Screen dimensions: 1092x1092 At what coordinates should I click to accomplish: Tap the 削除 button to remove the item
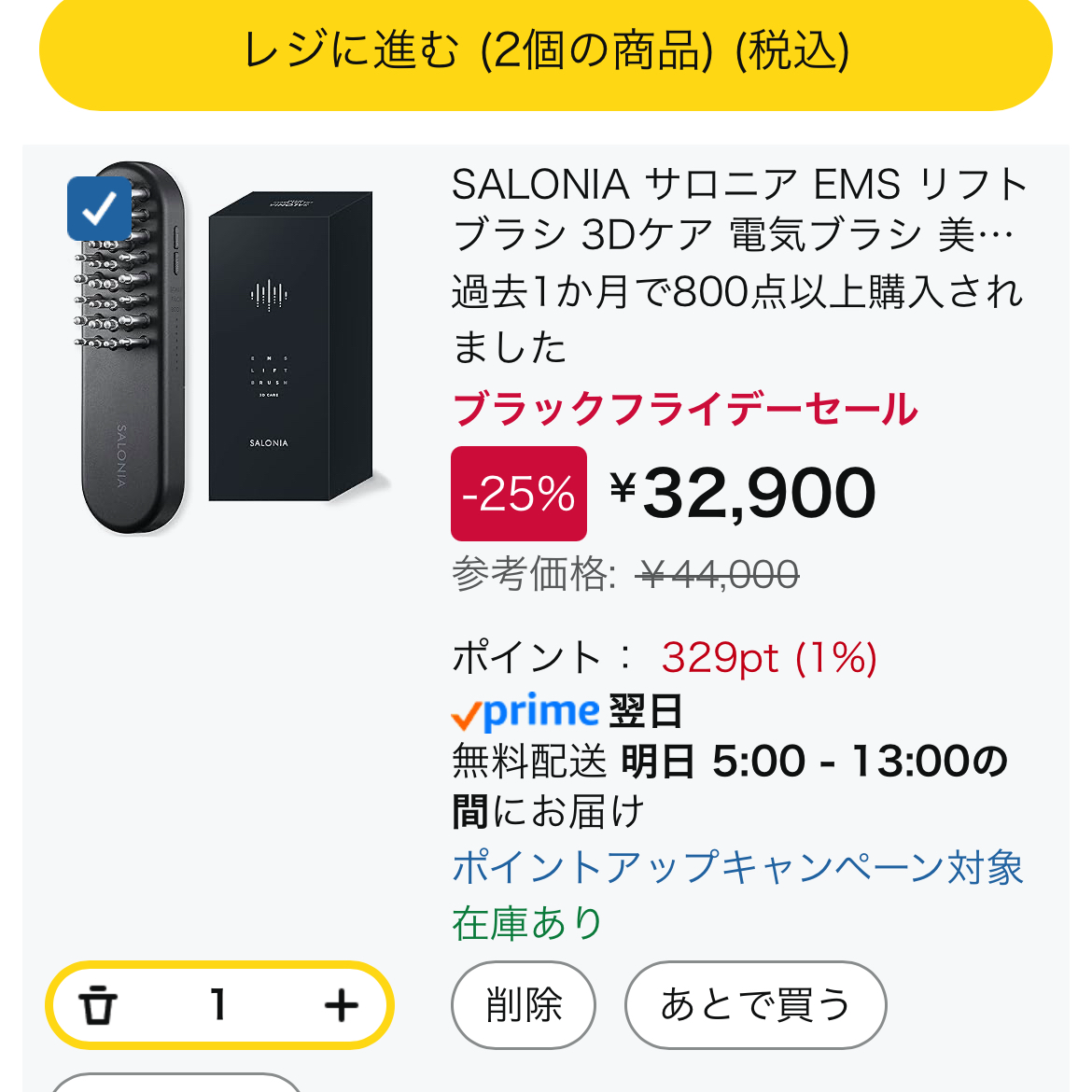click(523, 1005)
